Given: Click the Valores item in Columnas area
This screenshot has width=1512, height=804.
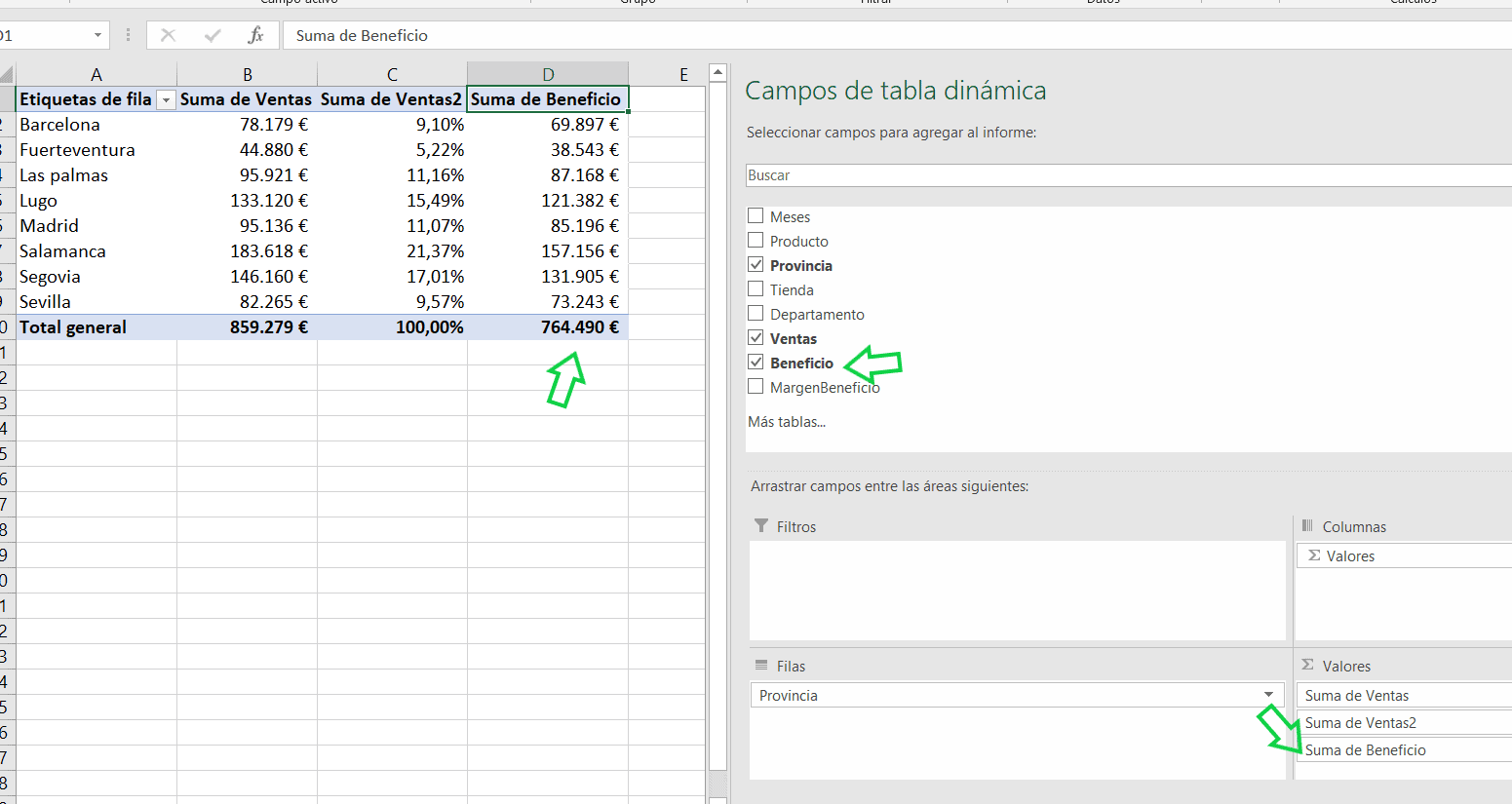Looking at the screenshot, I should pos(1404,556).
